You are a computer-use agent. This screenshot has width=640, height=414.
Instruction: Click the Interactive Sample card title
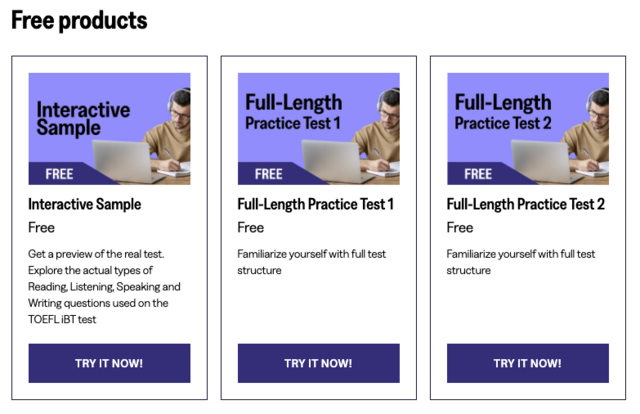tap(85, 205)
